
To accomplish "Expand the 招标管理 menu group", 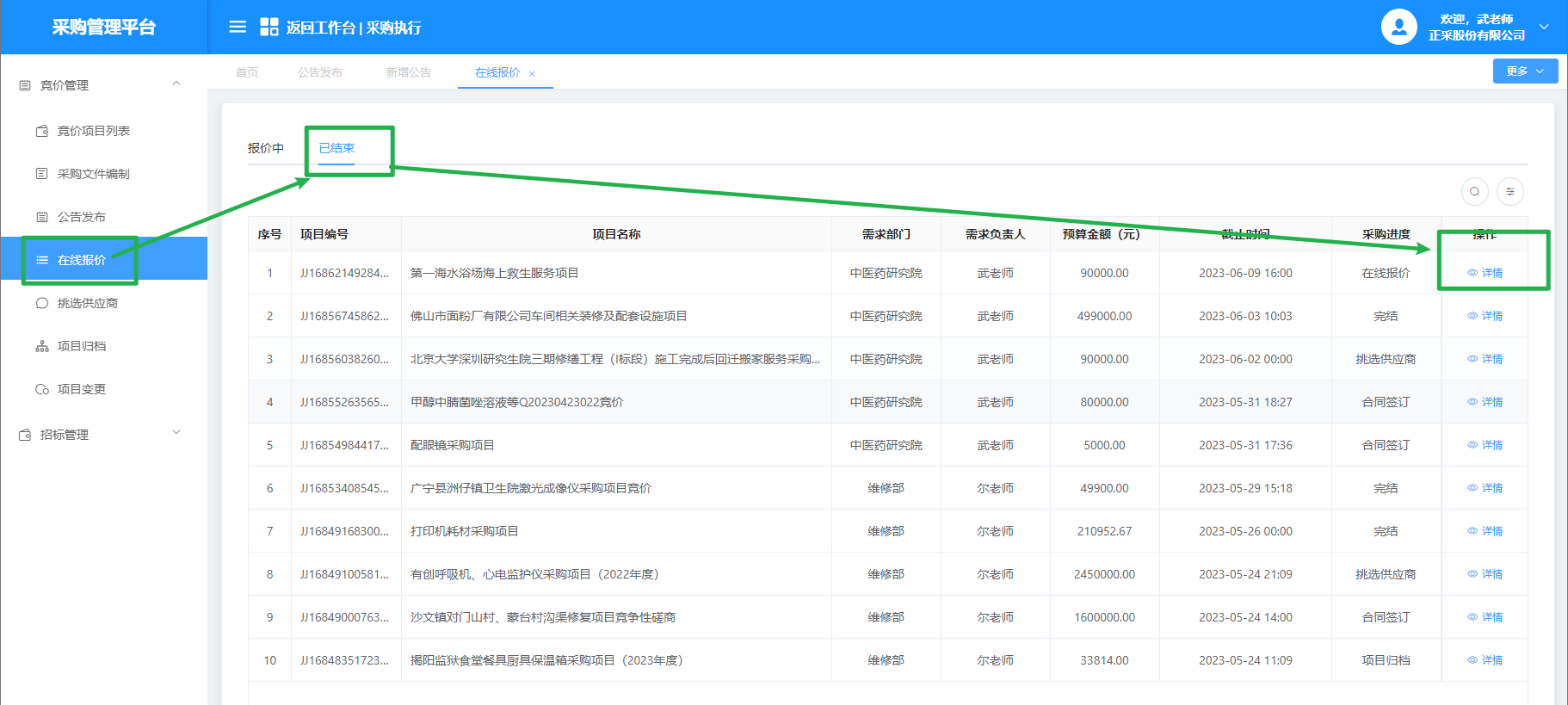I will 176,433.
